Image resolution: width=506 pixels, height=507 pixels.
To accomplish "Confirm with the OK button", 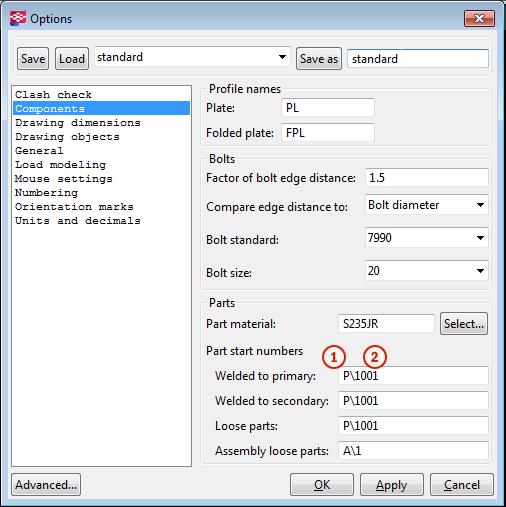I will tap(322, 485).
